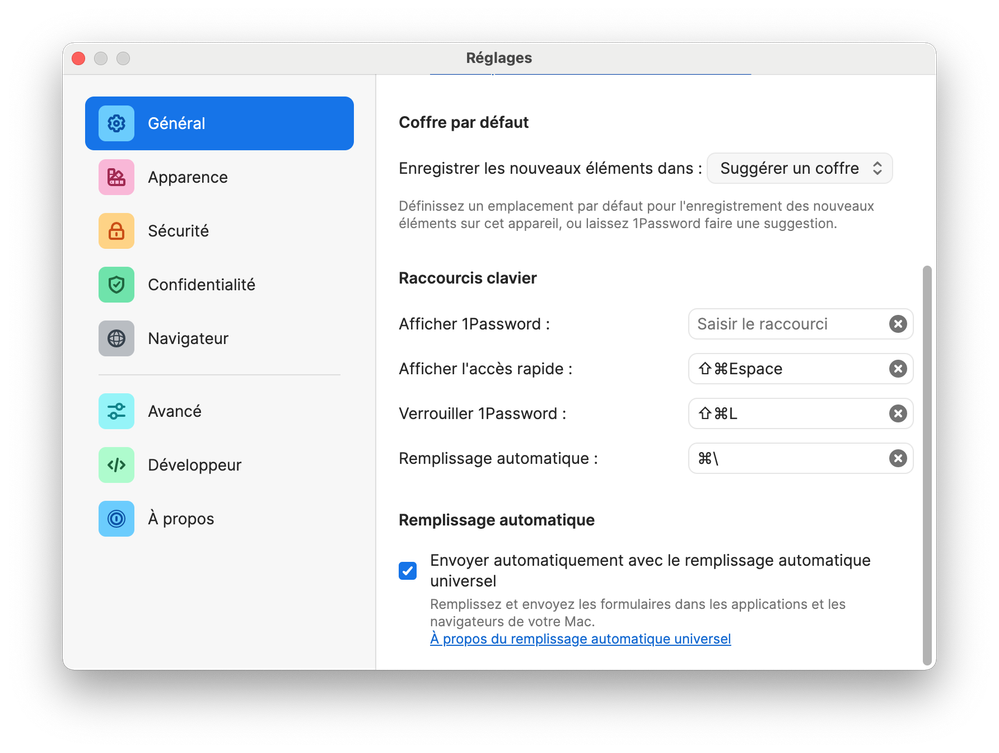Uncheck Envoyer automatiquement avec le remplissage automatique
The image size is (999, 753).
(408, 571)
